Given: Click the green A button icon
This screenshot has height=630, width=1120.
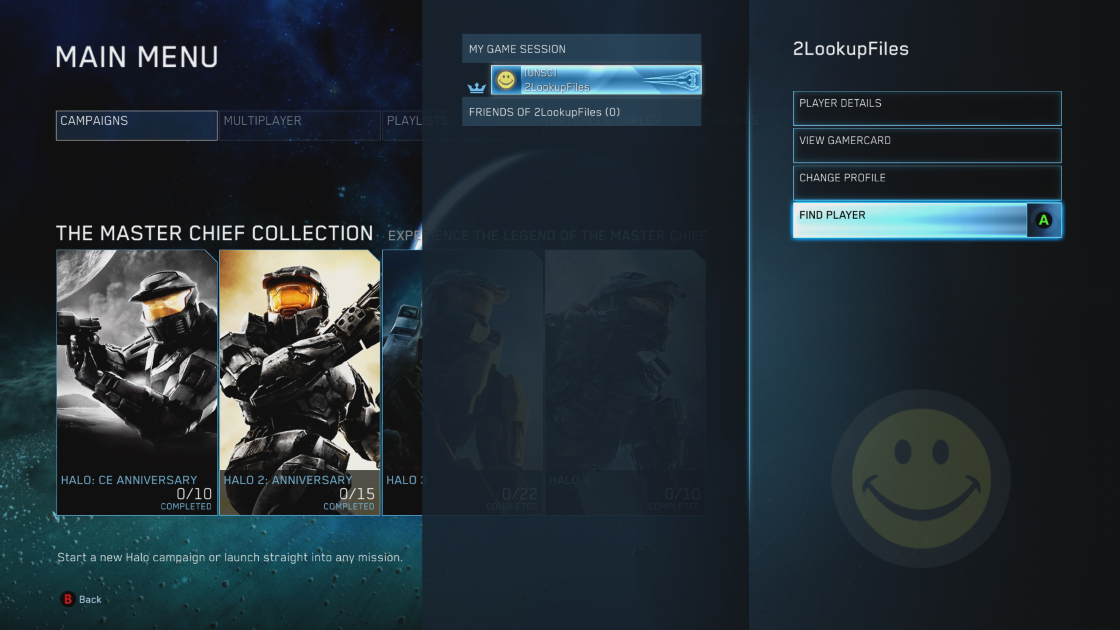Looking at the screenshot, I should pos(1044,221).
